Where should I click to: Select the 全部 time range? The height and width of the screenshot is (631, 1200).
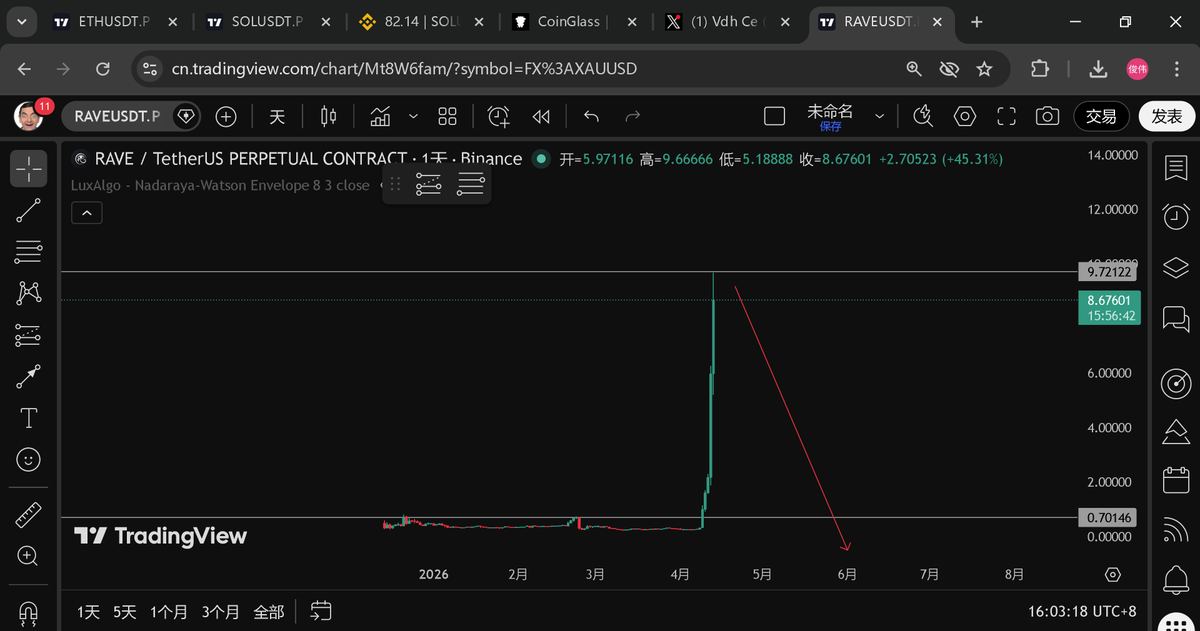[269, 611]
